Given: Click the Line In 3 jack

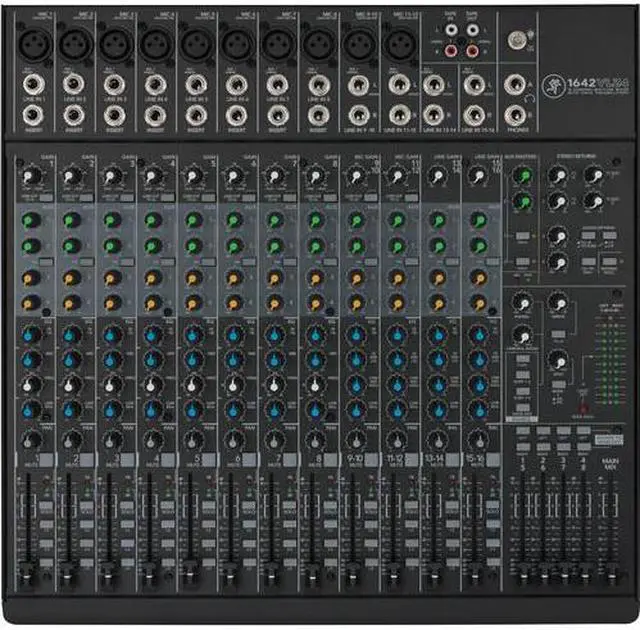Looking at the screenshot, I should coord(114,85).
